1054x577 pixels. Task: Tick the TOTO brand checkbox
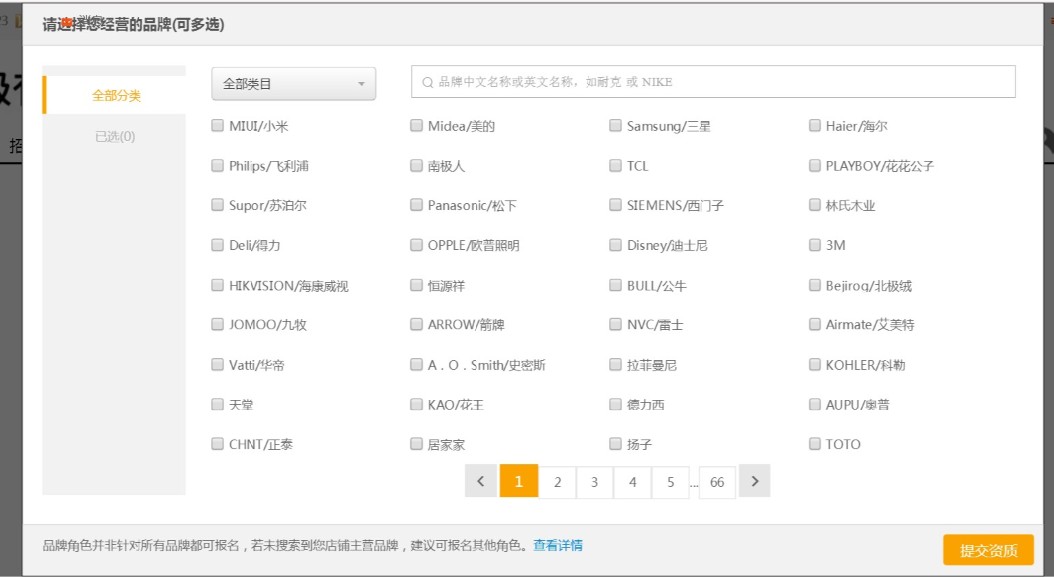click(815, 444)
